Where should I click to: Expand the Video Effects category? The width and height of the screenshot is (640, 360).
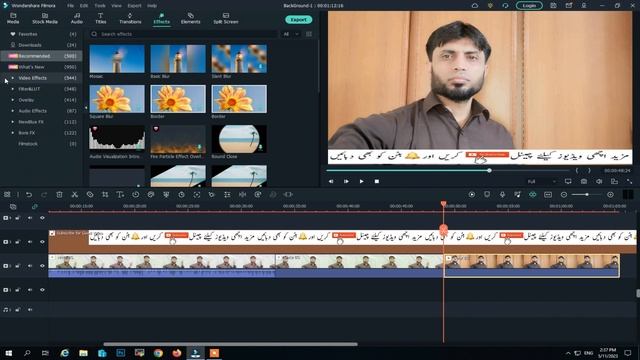pos(13,78)
